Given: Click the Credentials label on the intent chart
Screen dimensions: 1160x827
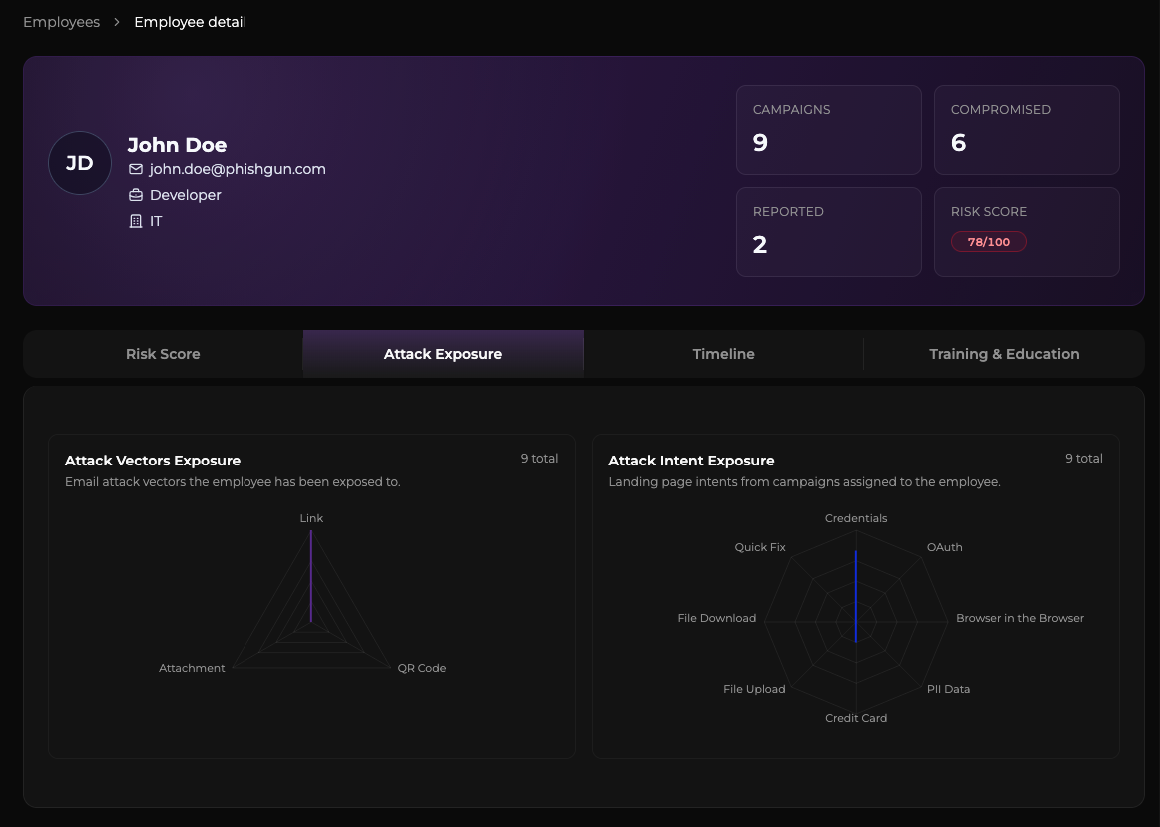Looking at the screenshot, I should pyautogui.click(x=856, y=518).
